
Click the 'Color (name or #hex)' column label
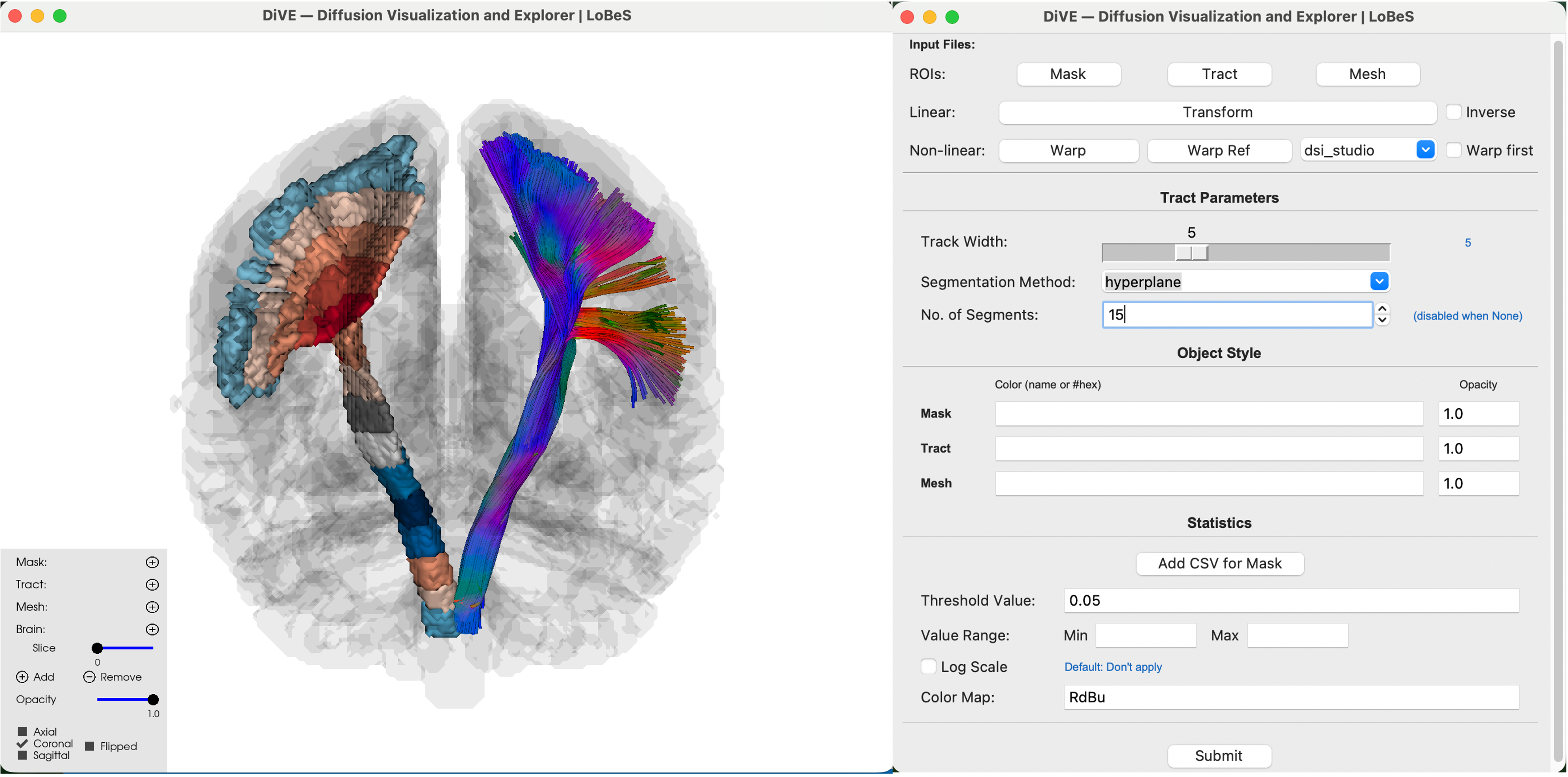(x=1047, y=385)
